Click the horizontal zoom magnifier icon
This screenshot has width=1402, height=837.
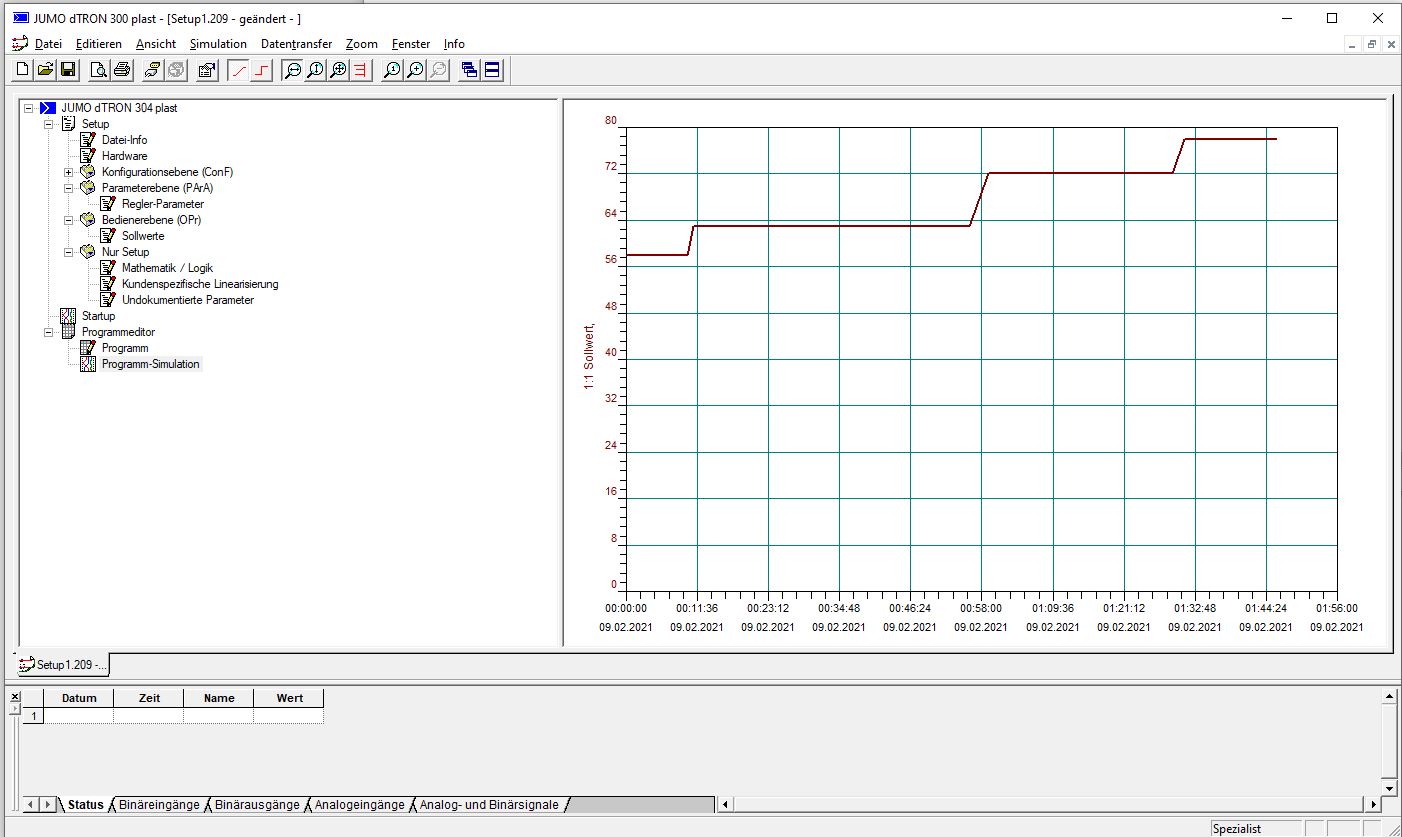coord(292,70)
